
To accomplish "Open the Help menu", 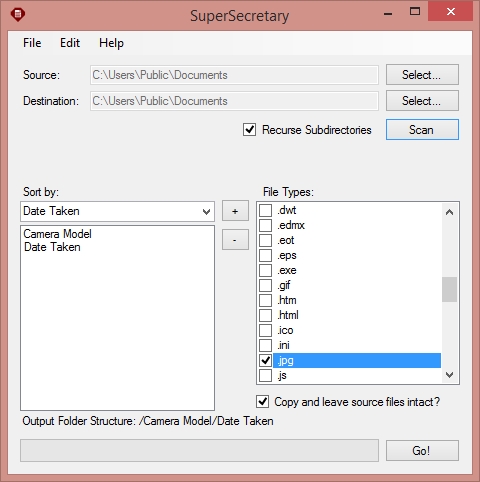I will (x=111, y=43).
